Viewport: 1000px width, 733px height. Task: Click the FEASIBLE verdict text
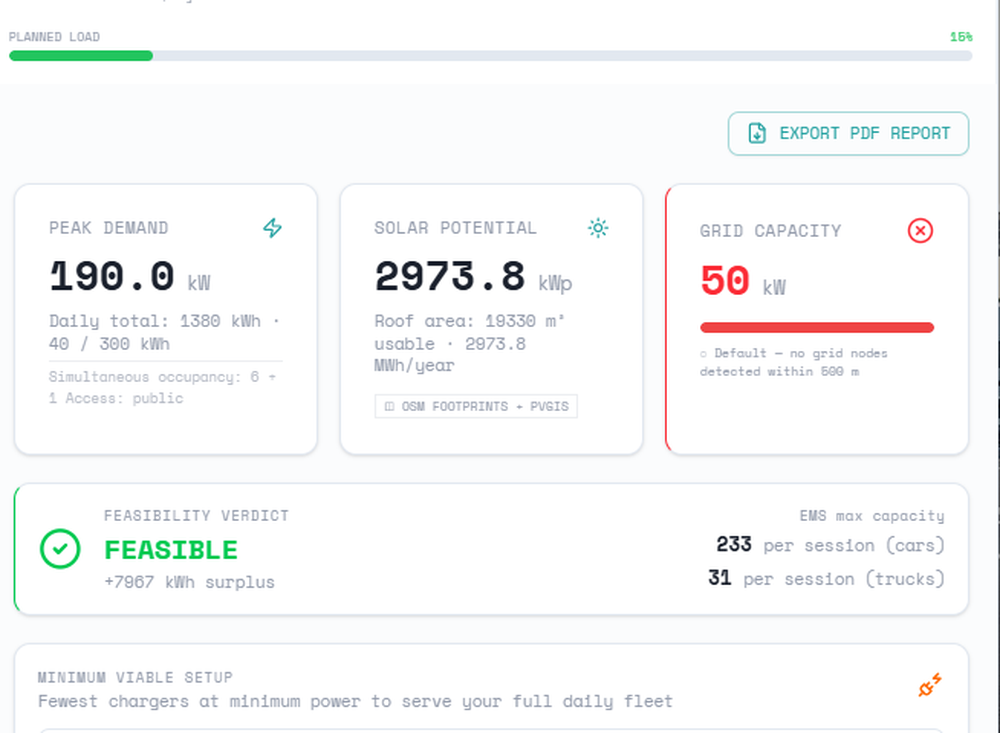tap(171, 550)
